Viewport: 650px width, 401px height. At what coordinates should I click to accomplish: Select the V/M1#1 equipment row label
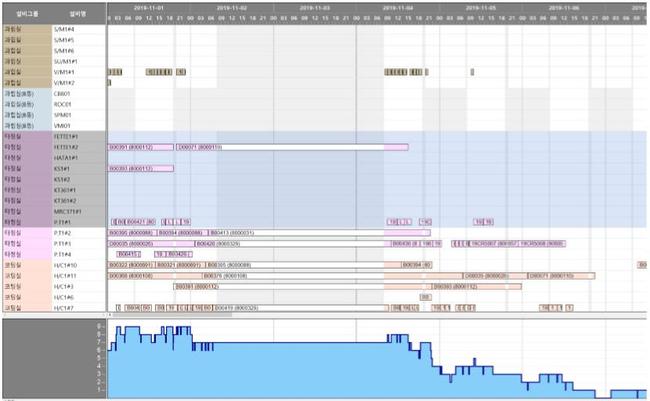[x=65, y=72]
